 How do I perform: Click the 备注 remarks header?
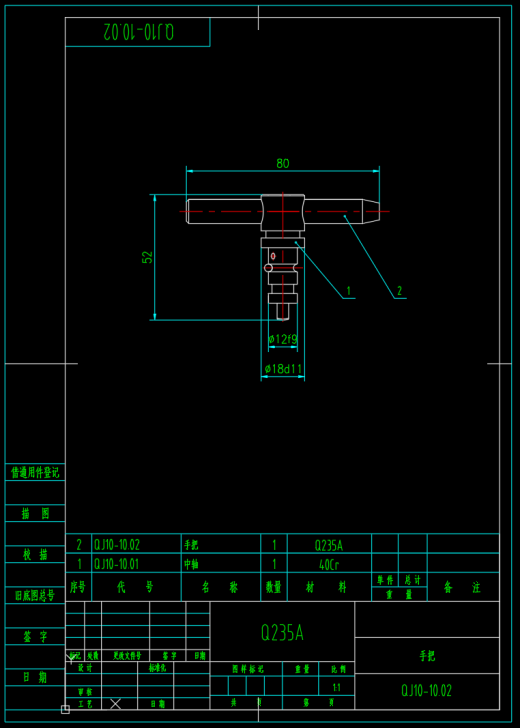click(x=463, y=587)
